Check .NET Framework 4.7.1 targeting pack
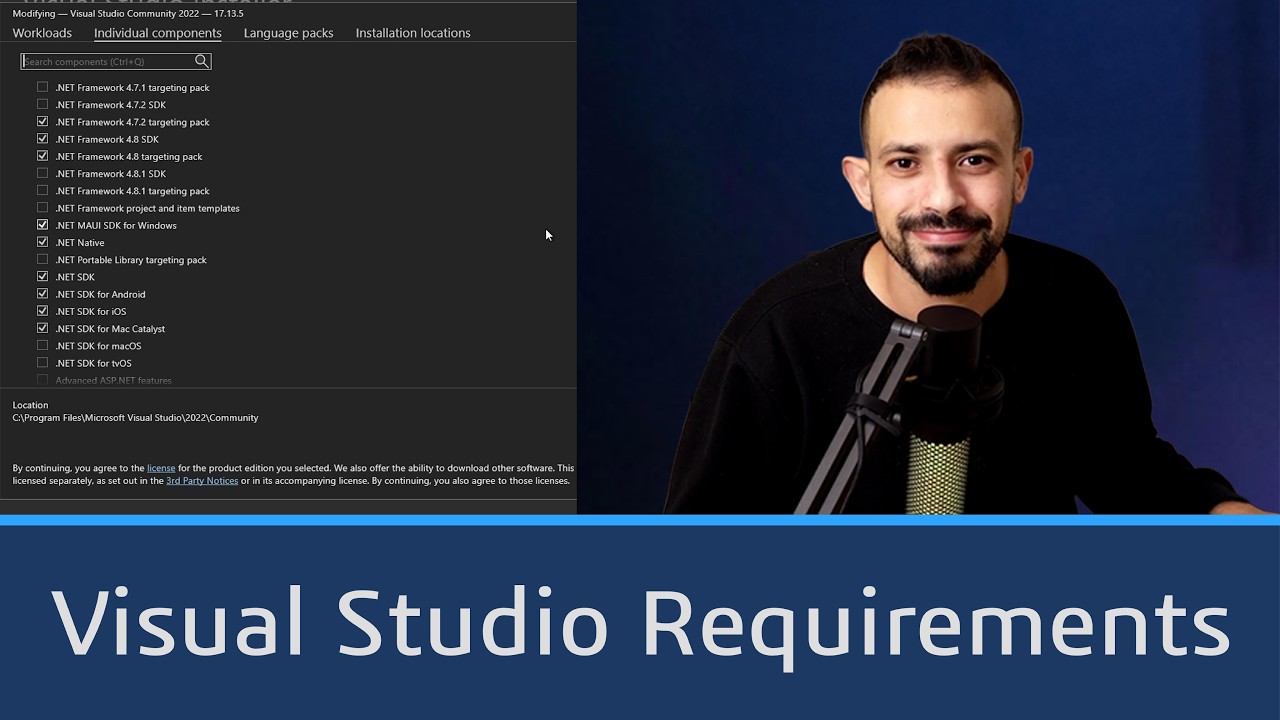 pyautogui.click(x=42, y=87)
